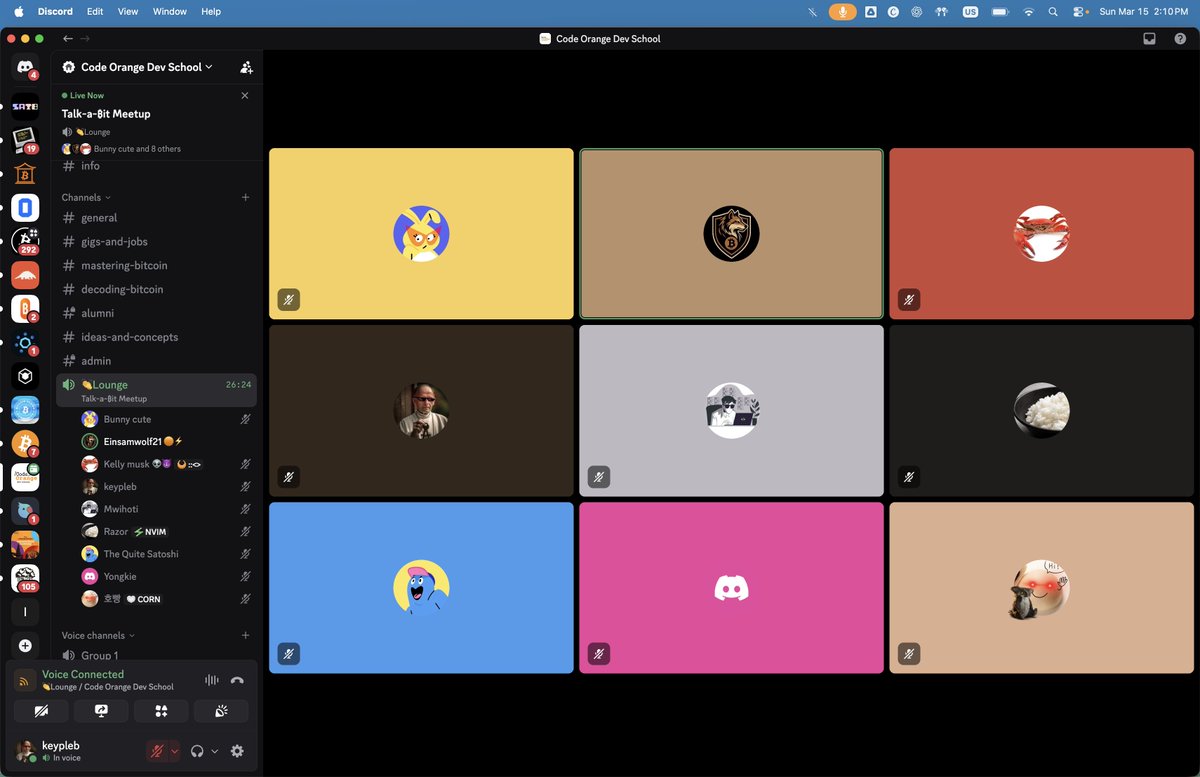This screenshot has height=777, width=1200.
Task: Turn on camera toggle
Action: (41, 711)
